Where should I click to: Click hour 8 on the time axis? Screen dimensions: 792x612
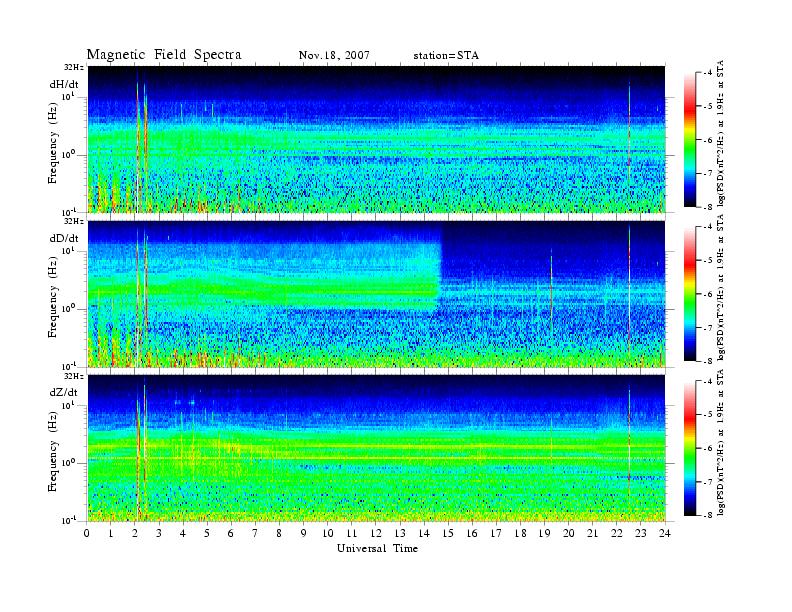(x=279, y=533)
